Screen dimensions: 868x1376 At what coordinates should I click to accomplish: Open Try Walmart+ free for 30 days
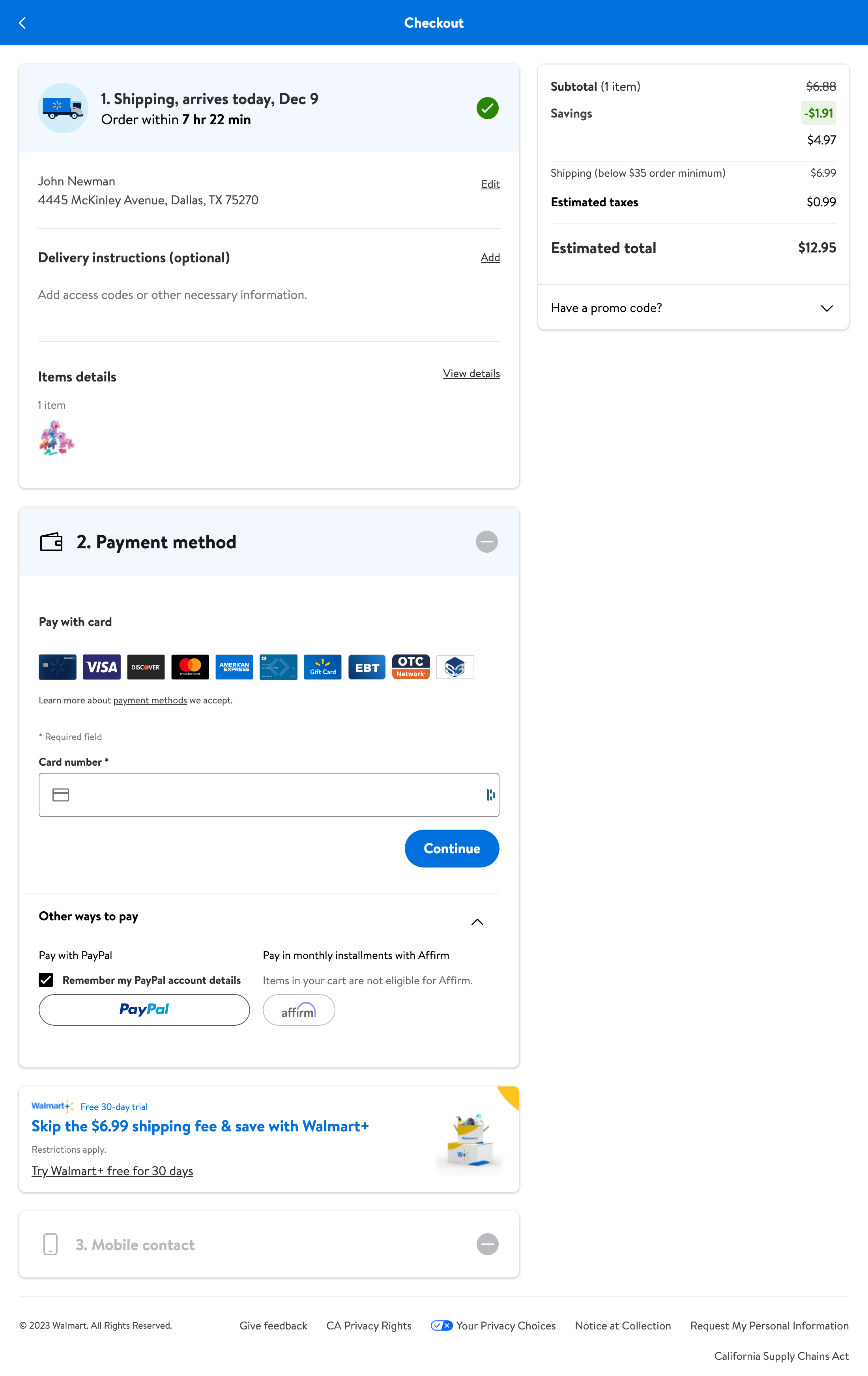point(112,1171)
